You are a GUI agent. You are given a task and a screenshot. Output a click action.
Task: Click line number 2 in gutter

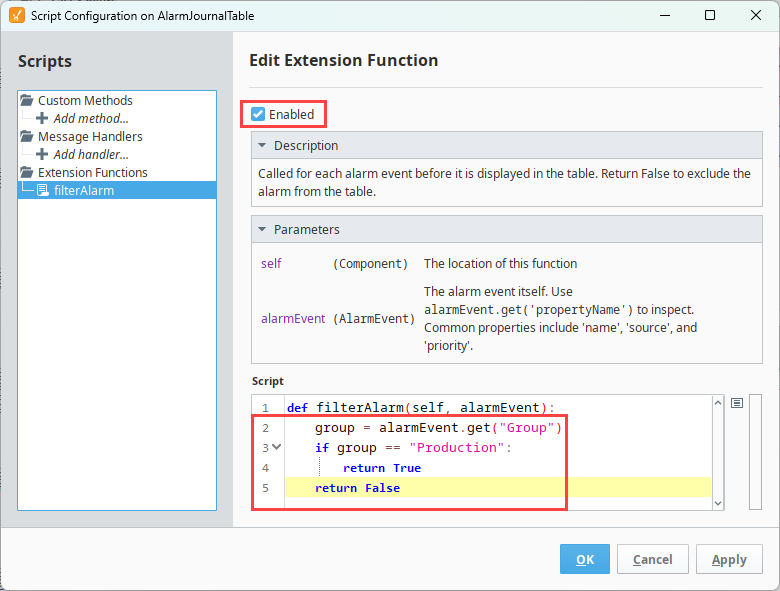[x=266, y=428]
